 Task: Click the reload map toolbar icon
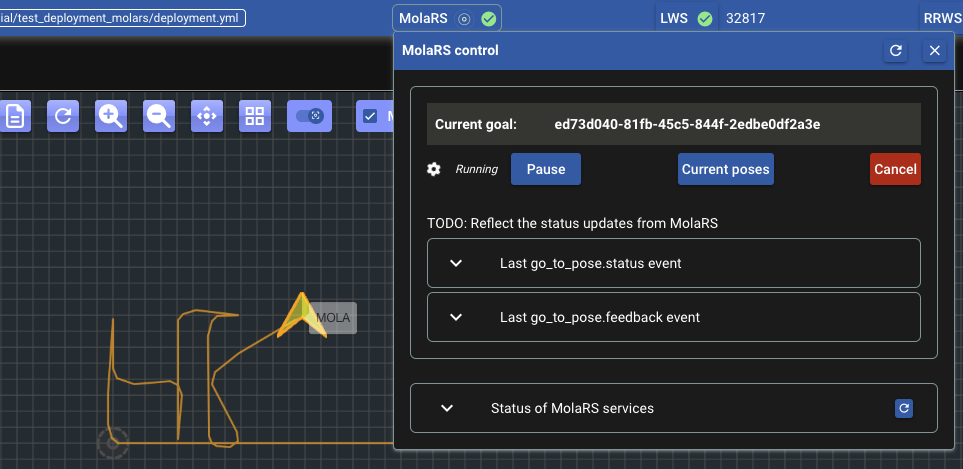click(62, 116)
